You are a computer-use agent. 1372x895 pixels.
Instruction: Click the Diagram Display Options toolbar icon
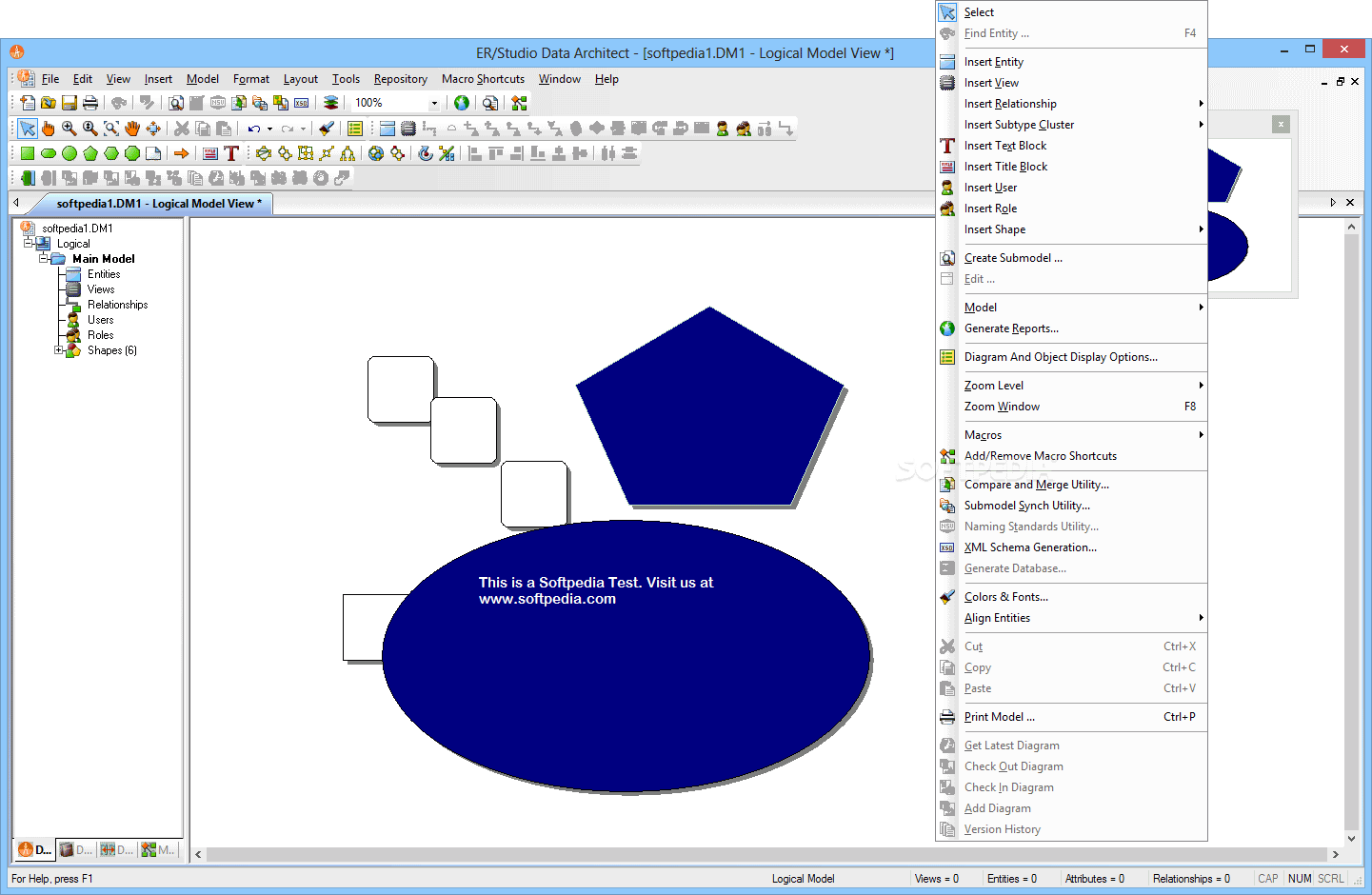(355, 128)
